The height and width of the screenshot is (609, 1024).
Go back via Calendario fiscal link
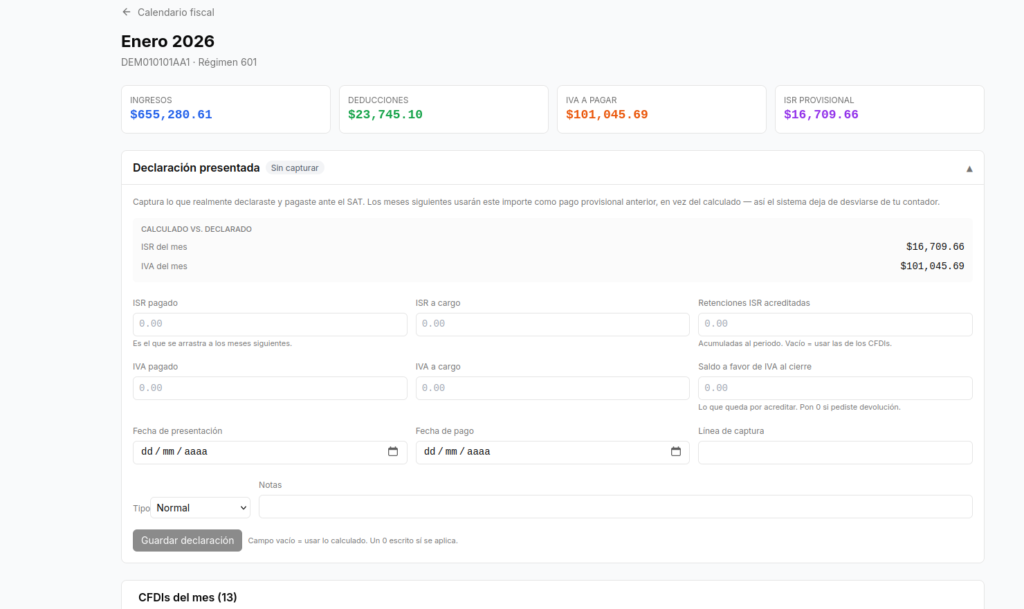pyautogui.click(x=176, y=12)
